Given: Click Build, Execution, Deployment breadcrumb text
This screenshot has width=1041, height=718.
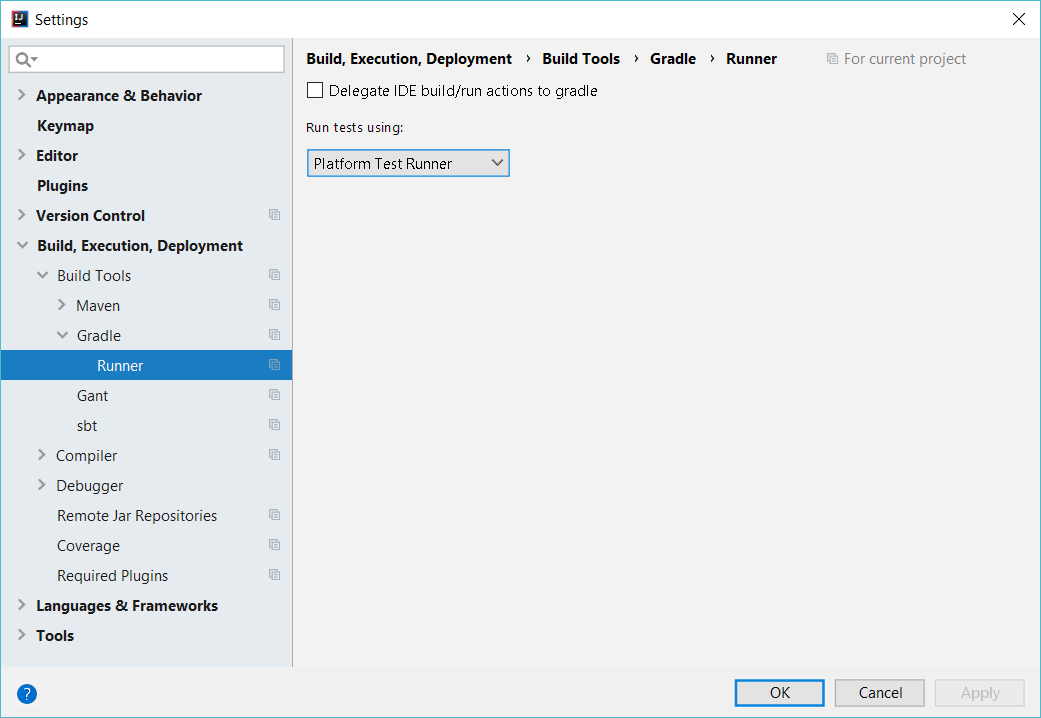Looking at the screenshot, I should [409, 58].
